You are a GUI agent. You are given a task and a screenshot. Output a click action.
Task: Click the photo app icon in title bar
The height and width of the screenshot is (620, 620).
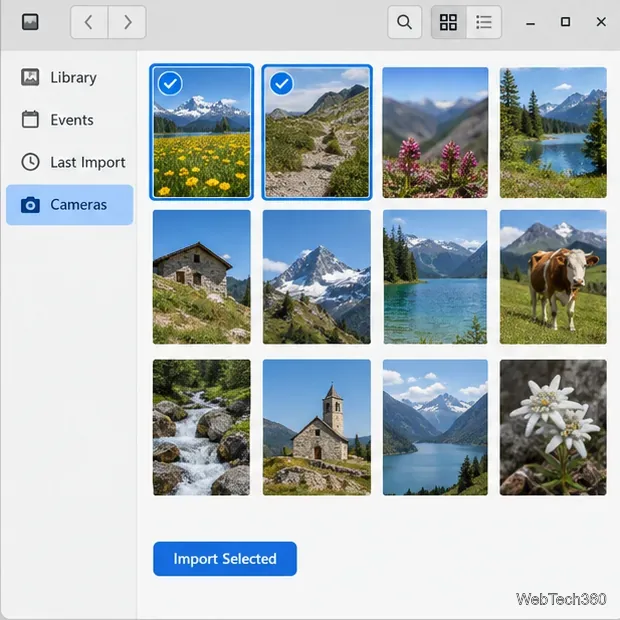(30, 22)
